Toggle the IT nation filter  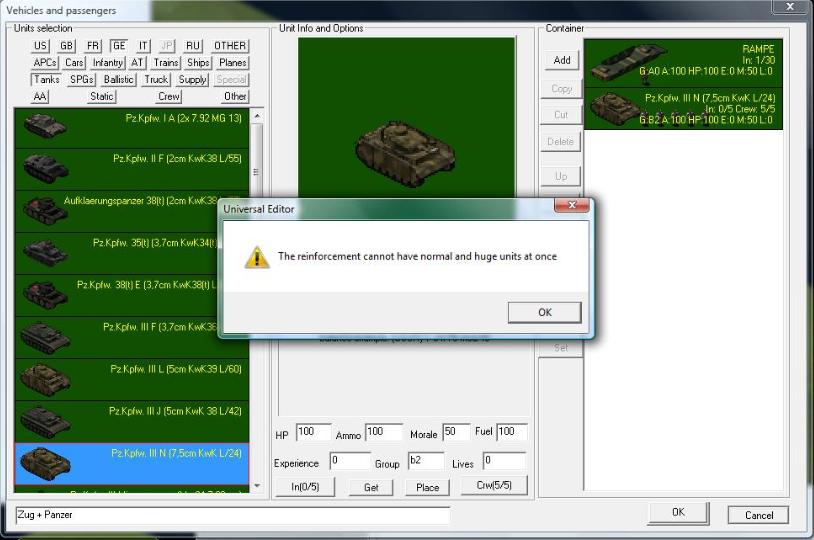(x=143, y=46)
